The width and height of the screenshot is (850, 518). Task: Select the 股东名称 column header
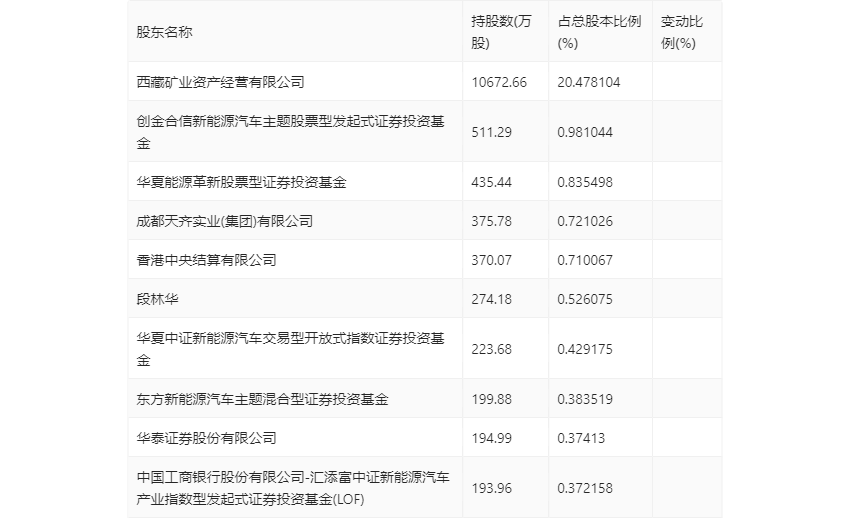164,33
